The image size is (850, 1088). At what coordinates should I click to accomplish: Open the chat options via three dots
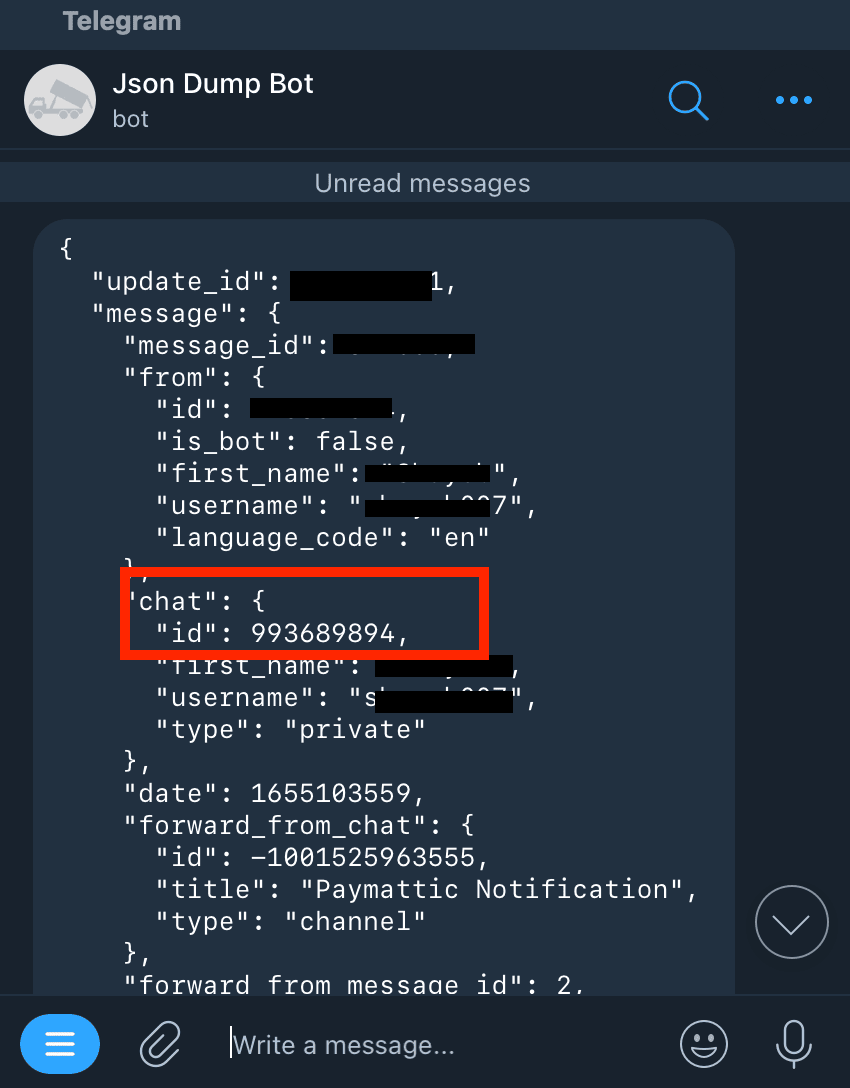point(793,100)
